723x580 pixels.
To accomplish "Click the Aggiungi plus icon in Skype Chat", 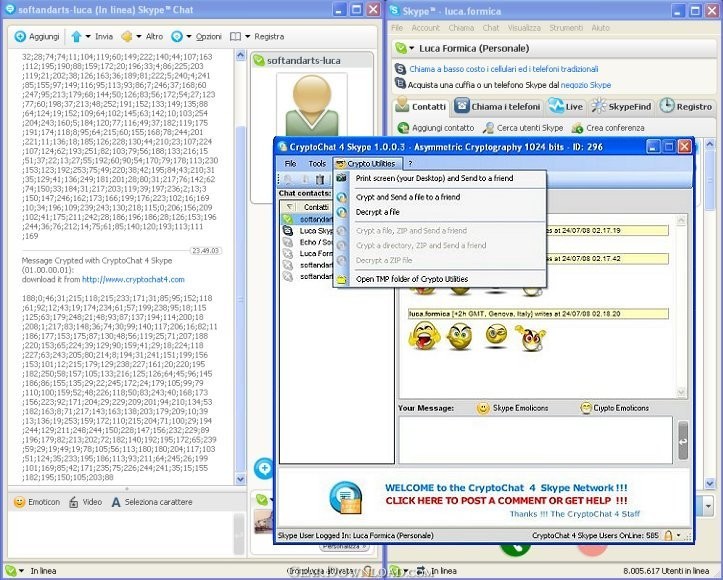I will pyautogui.click(x=20, y=36).
